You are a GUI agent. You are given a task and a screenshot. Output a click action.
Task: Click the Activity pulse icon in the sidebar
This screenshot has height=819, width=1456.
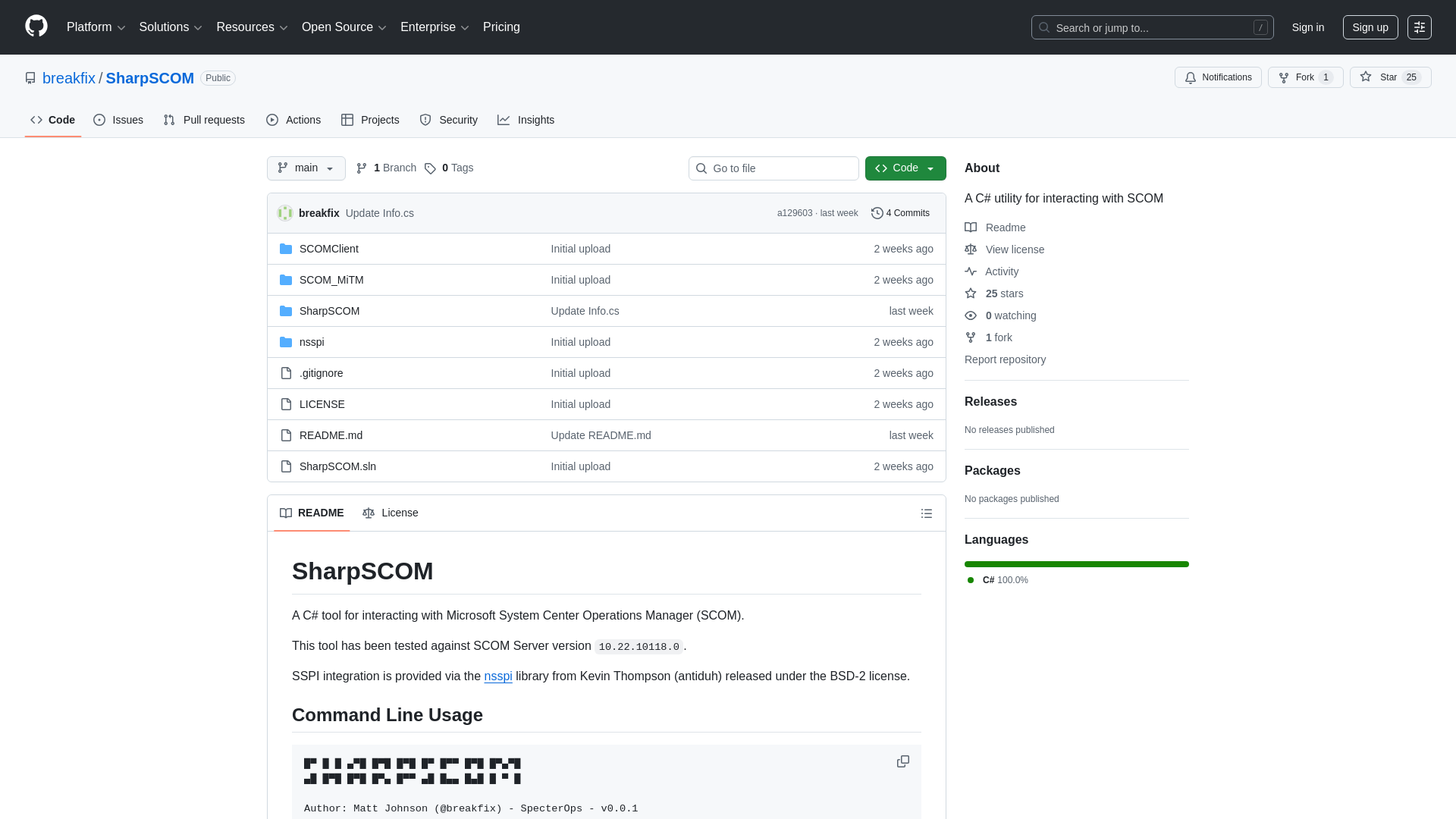coord(971,271)
